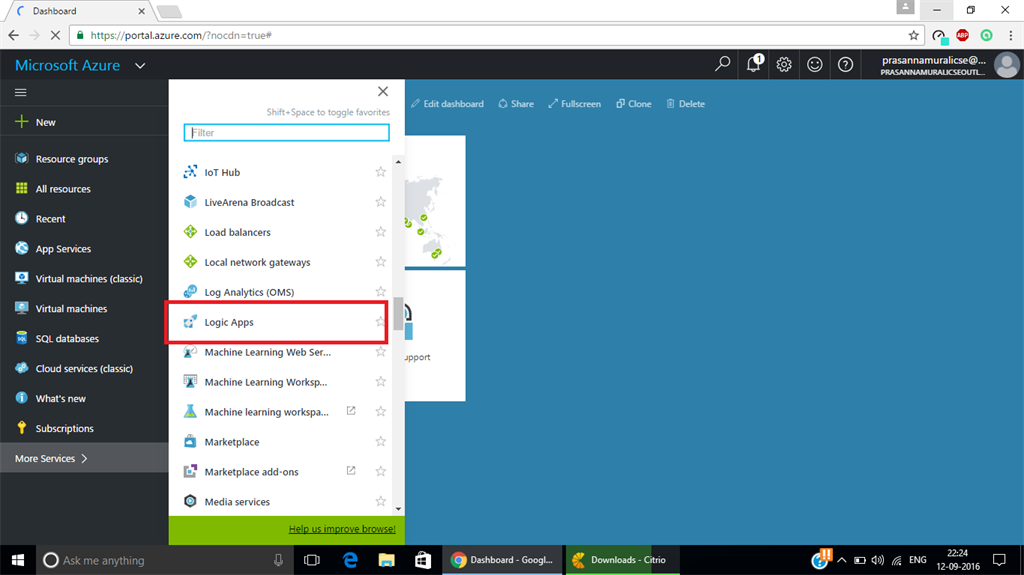Favorite IoT Hub with star

click(381, 172)
